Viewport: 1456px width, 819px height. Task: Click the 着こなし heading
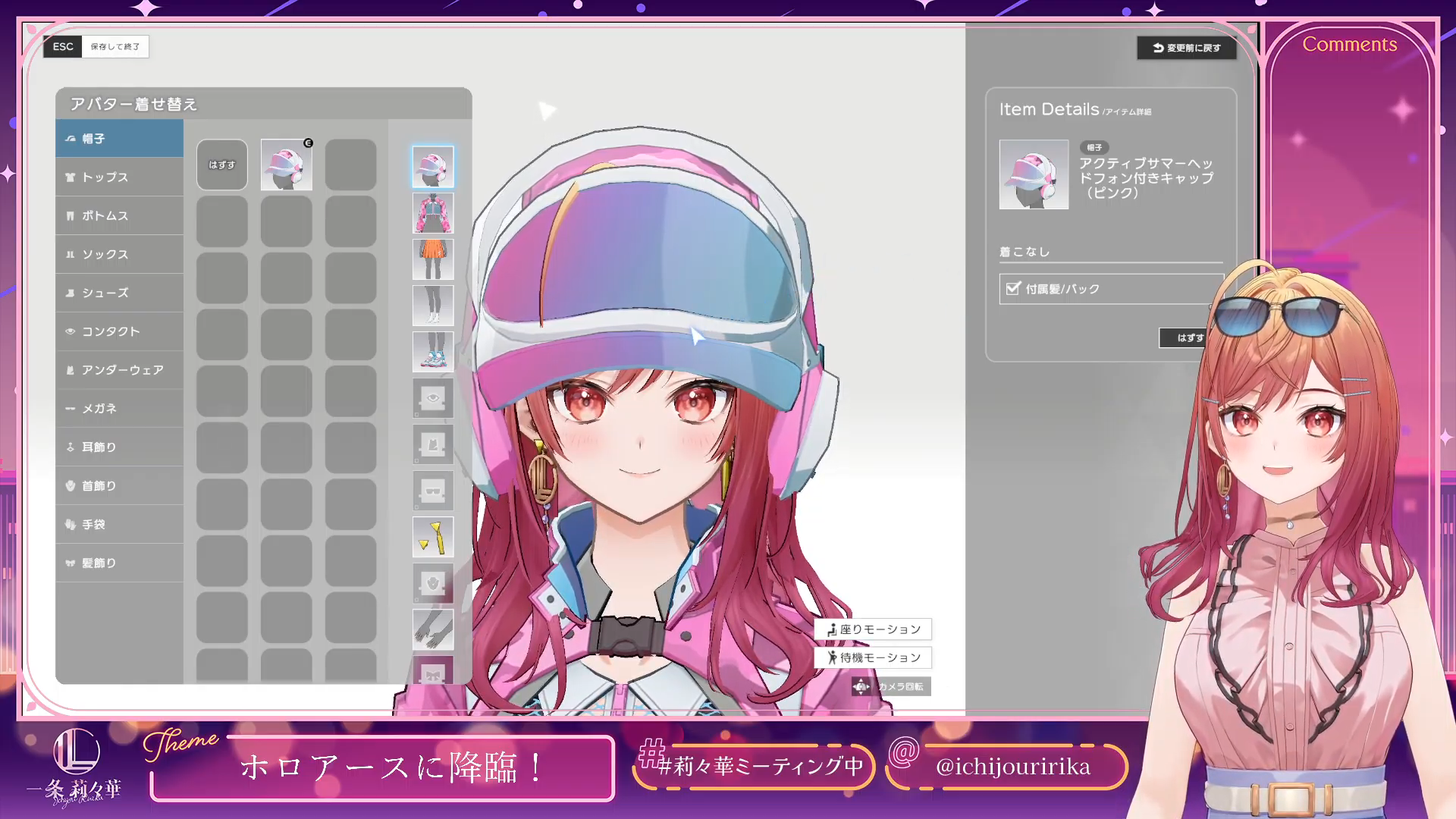(1025, 252)
